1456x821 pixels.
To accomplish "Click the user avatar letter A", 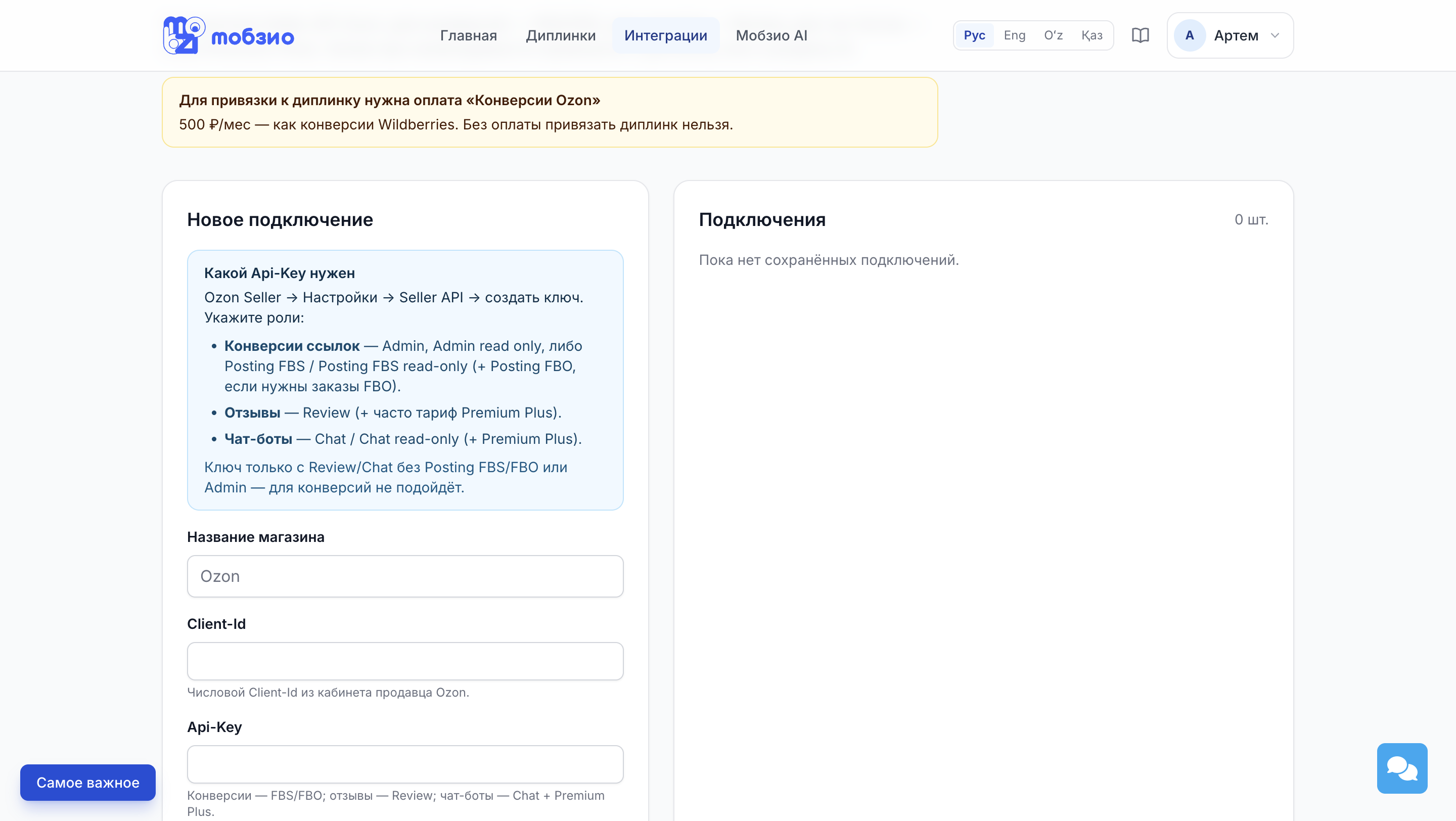I will click(x=1189, y=35).
